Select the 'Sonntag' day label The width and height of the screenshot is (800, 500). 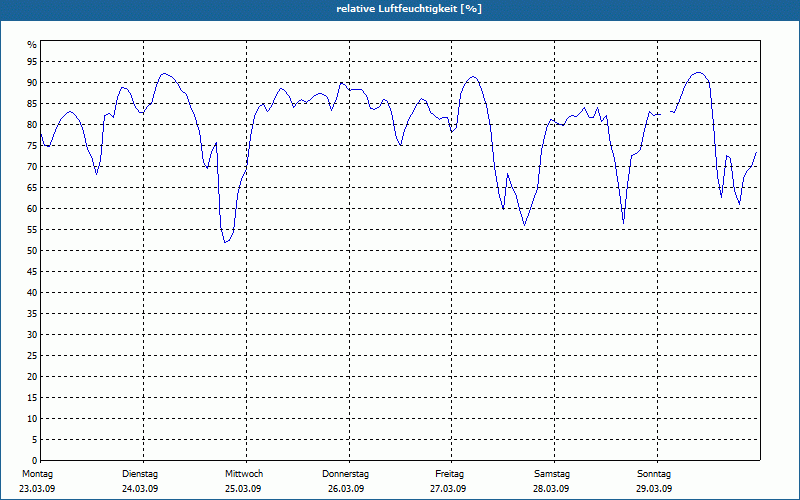tap(654, 474)
